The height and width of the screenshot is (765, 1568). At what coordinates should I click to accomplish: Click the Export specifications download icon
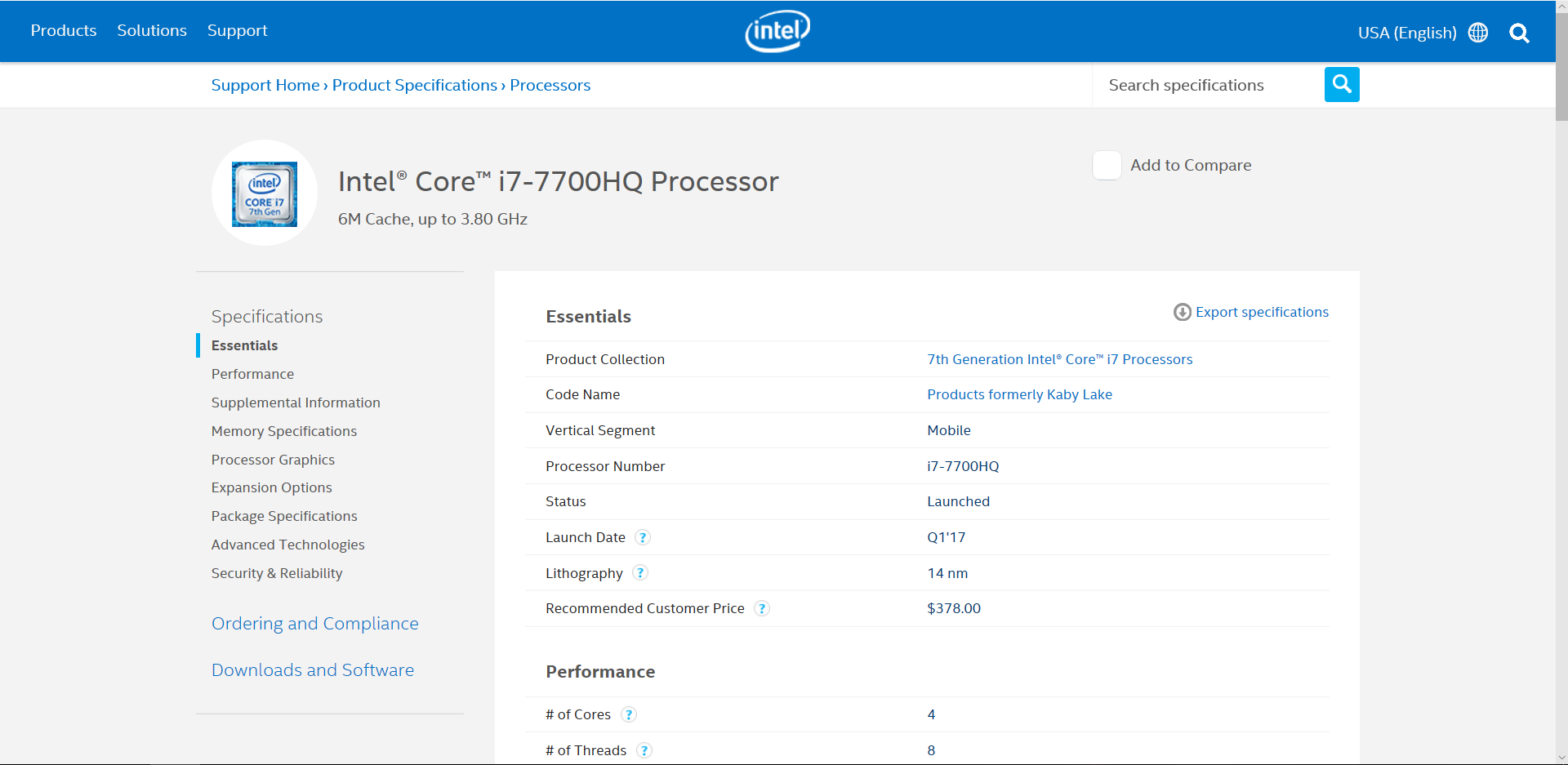pyautogui.click(x=1182, y=312)
